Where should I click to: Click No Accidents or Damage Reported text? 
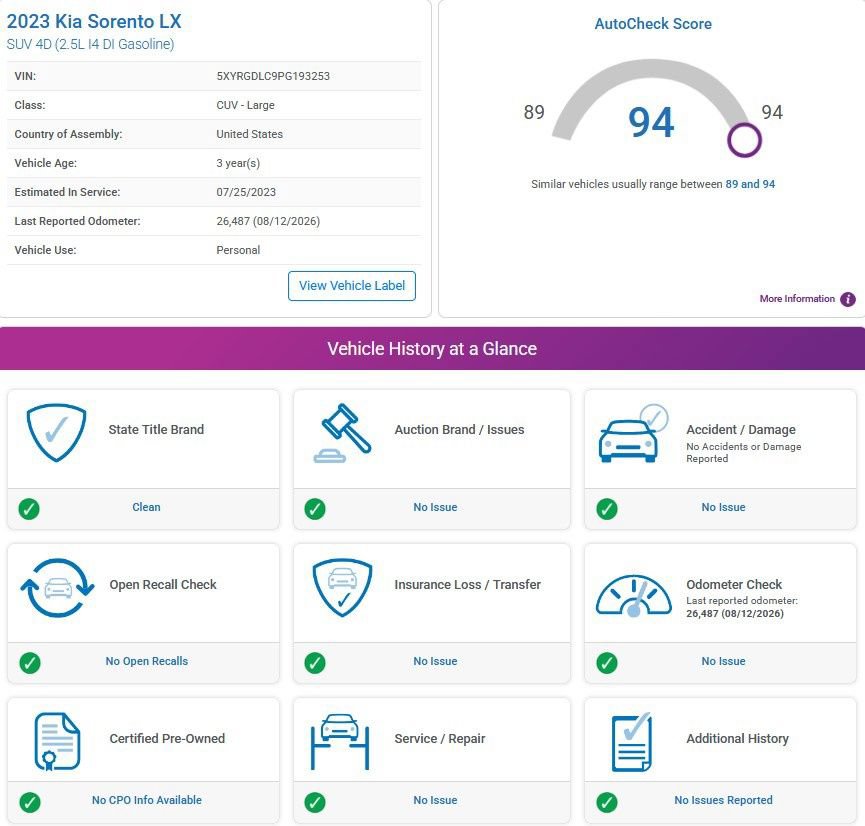[744, 452]
